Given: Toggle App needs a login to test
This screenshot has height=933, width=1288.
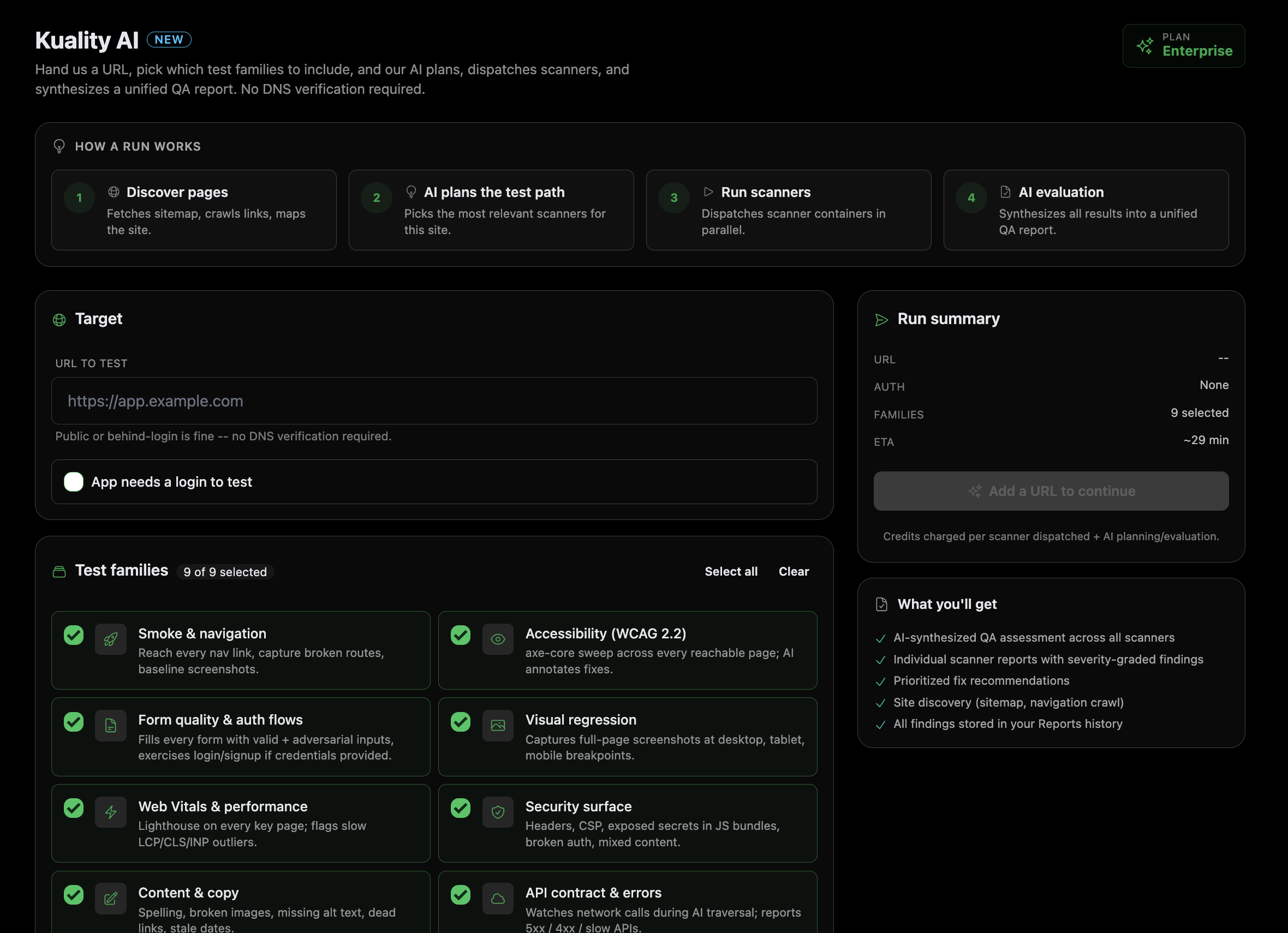Looking at the screenshot, I should point(73,482).
